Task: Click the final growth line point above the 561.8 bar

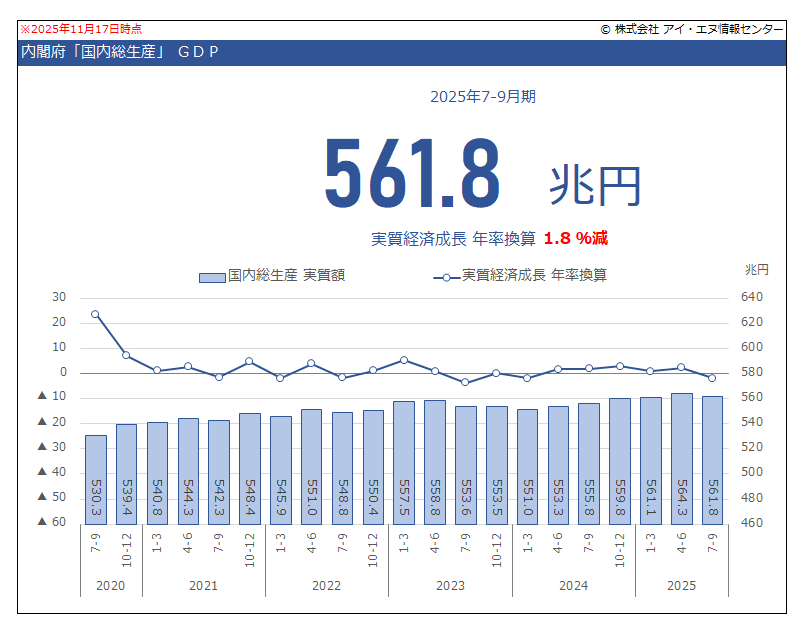Action: [x=712, y=378]
